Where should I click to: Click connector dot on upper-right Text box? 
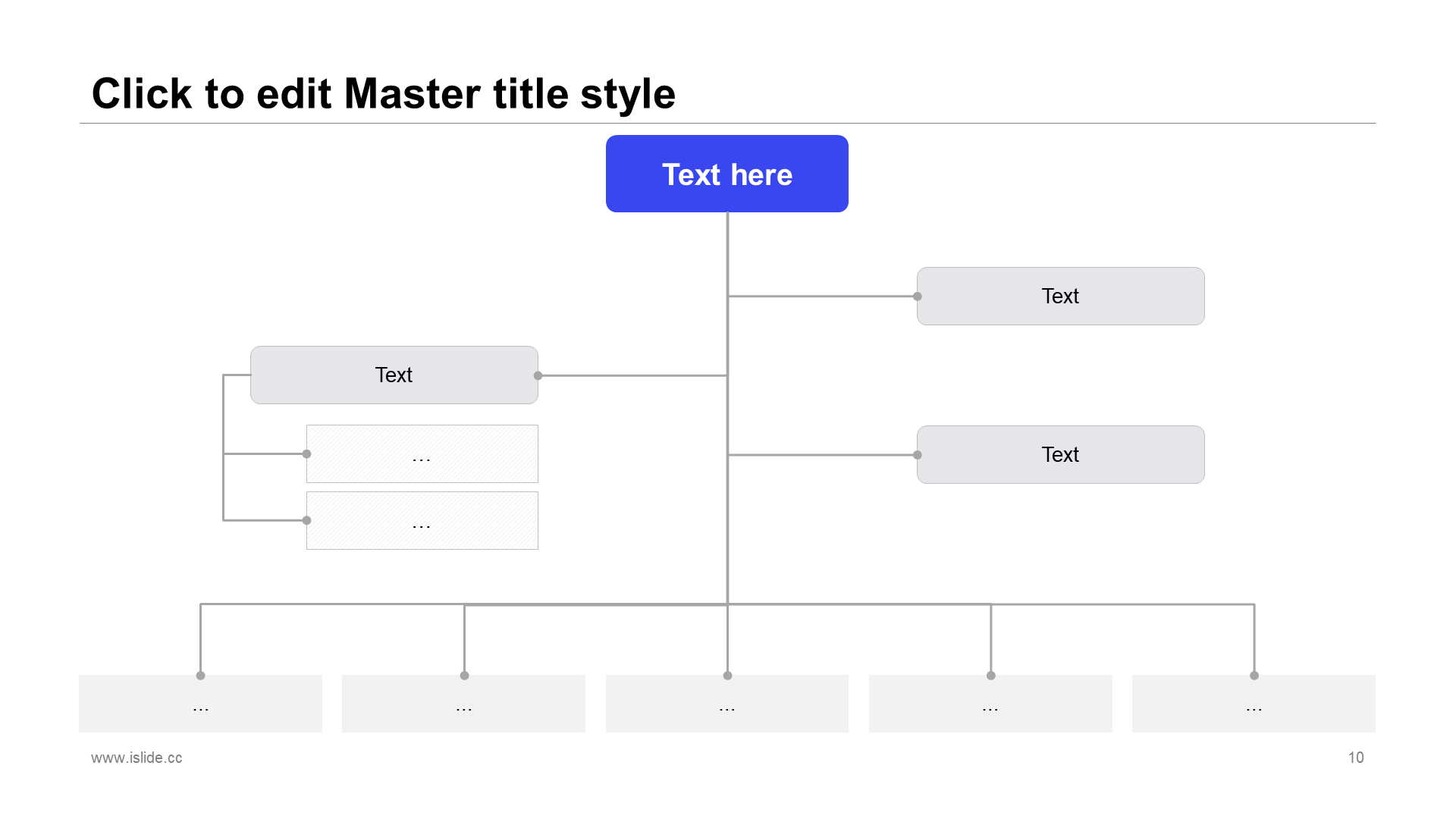coord(918,297)
